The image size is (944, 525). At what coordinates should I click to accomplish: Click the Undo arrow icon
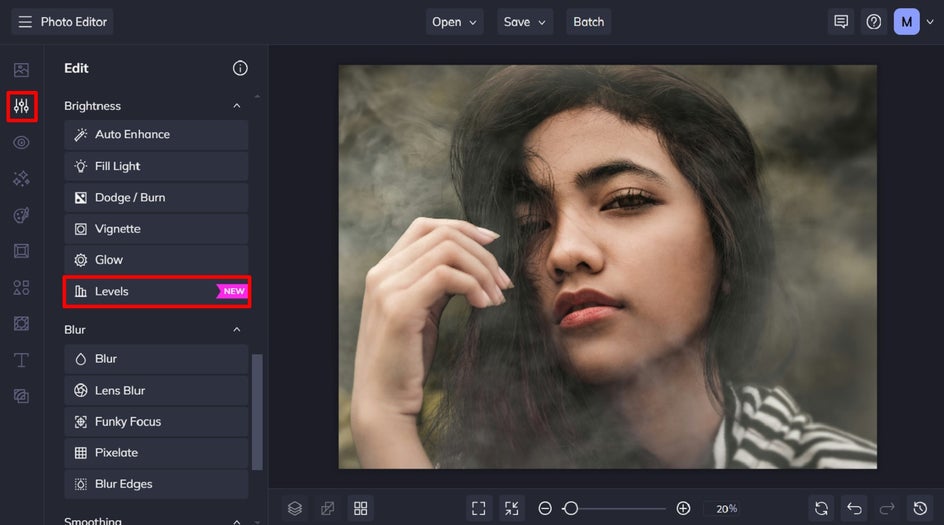coord(853,508)
